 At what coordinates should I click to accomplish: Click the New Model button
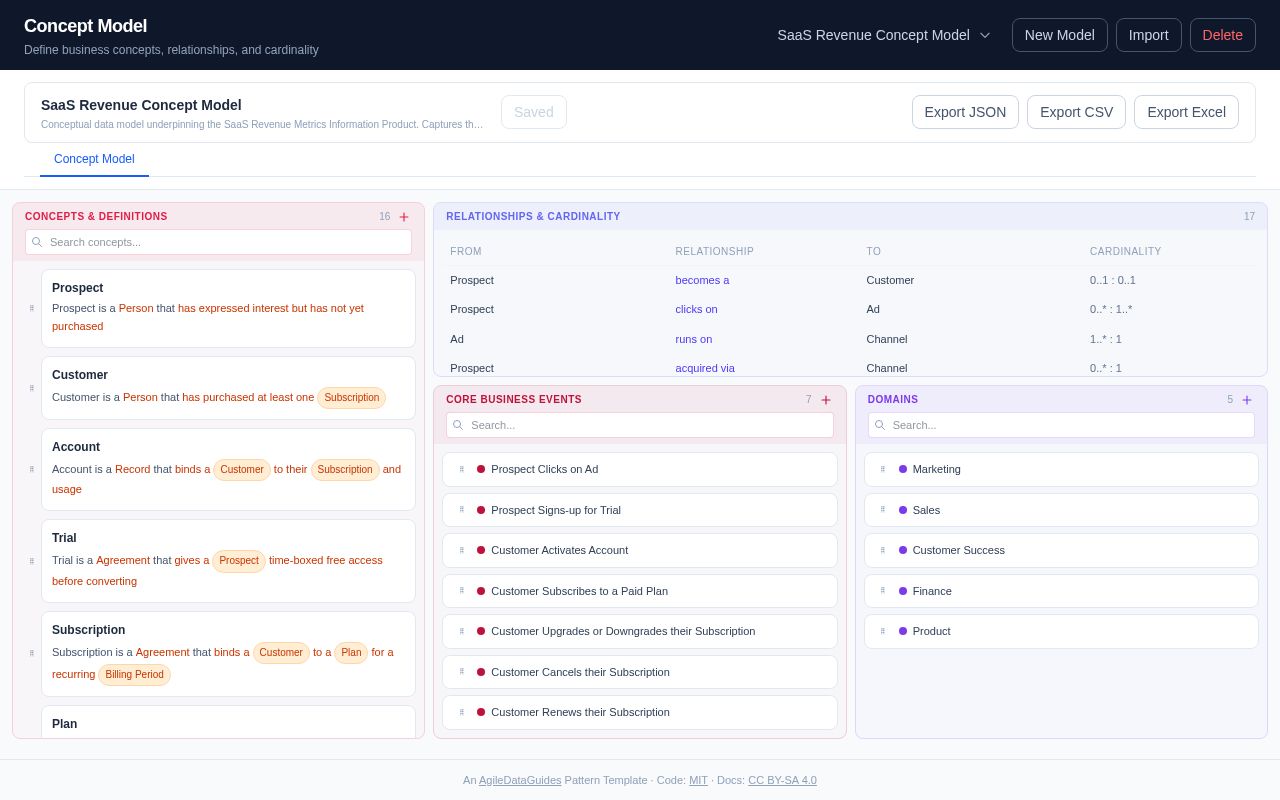(1060, 35)
